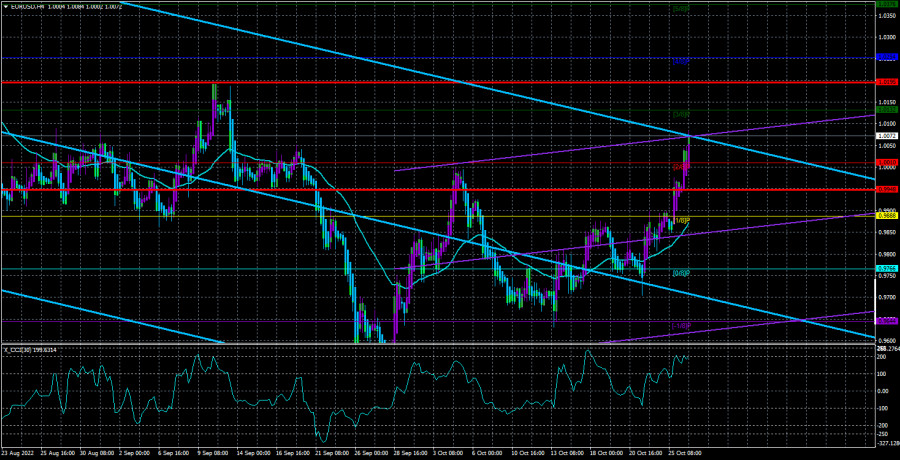Open the chart menu triangle beside EURUSD,H4
This screenshot has width=900, height=460.
[4, 4]
